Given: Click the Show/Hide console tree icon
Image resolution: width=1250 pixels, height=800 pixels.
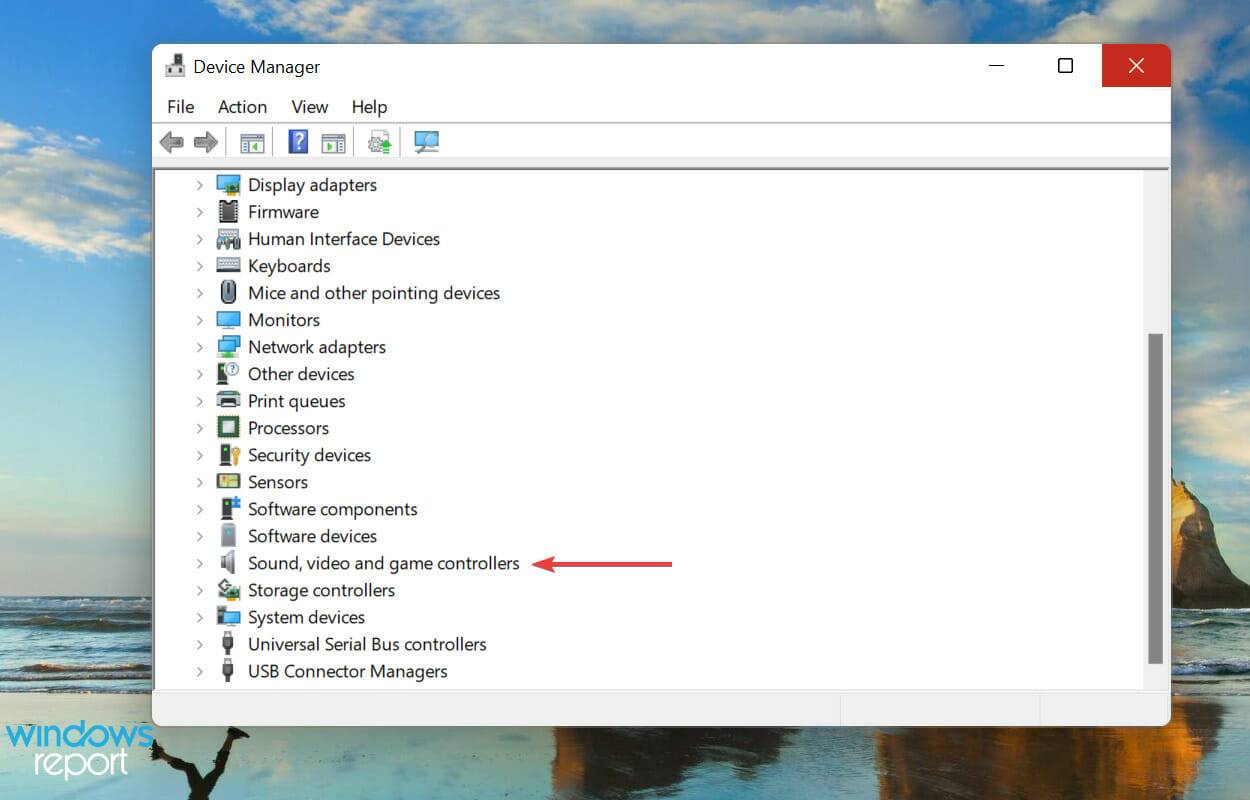Looking at the screenshot, I should (250, 141).
